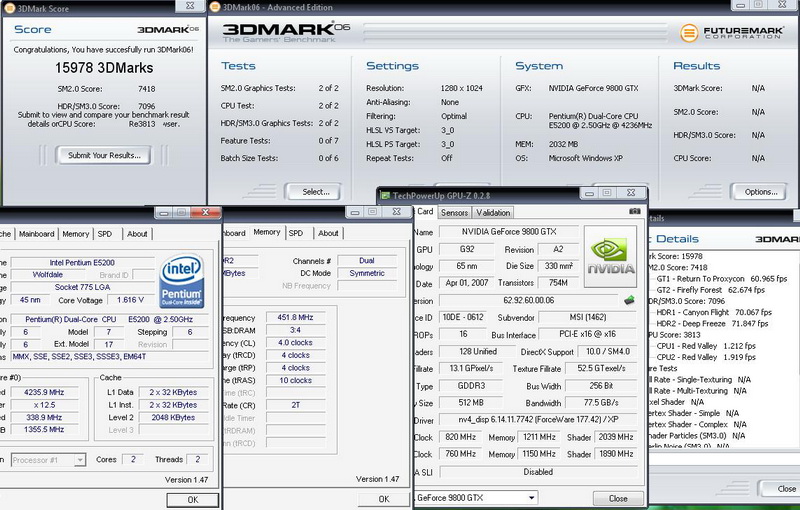This screenshot has width=800, height=510.
Task: Open About tab in CPU-Z CPU window
Action: tap(137, 234)
